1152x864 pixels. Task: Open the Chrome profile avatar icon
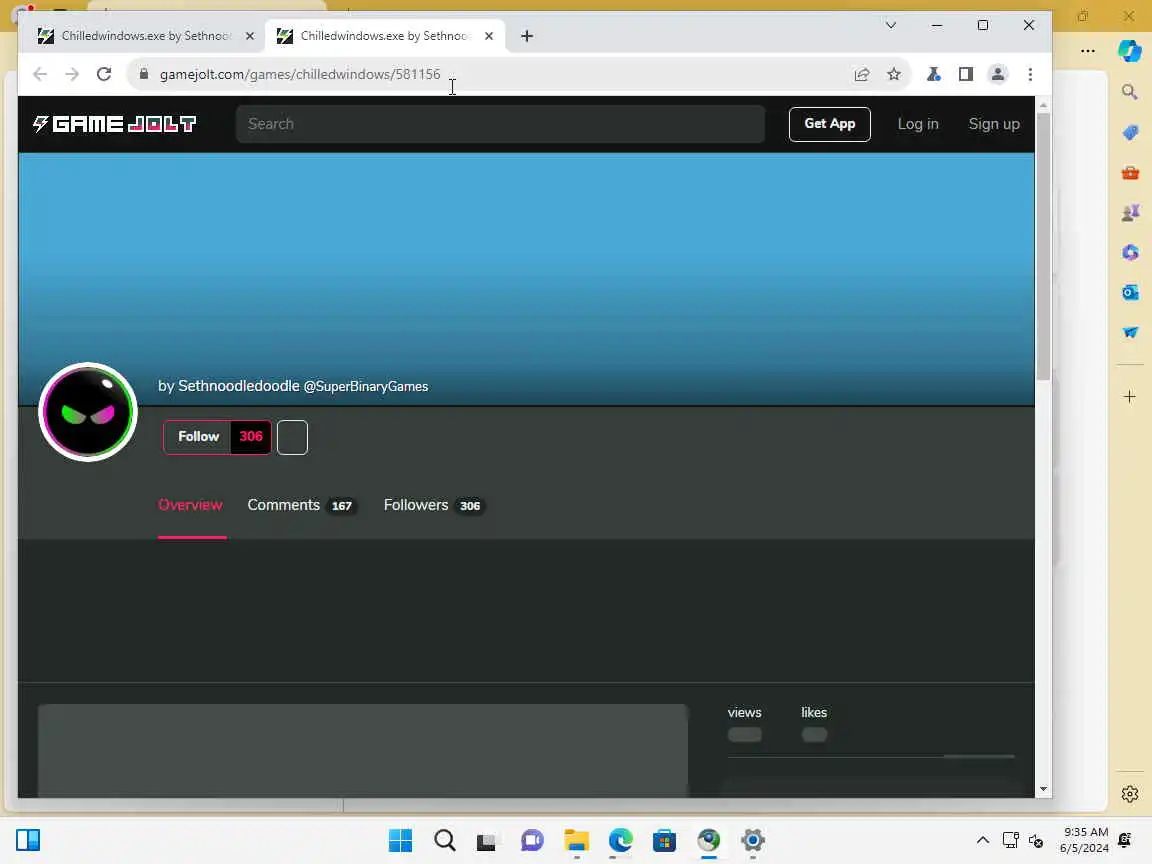click(x=998, y=74)
